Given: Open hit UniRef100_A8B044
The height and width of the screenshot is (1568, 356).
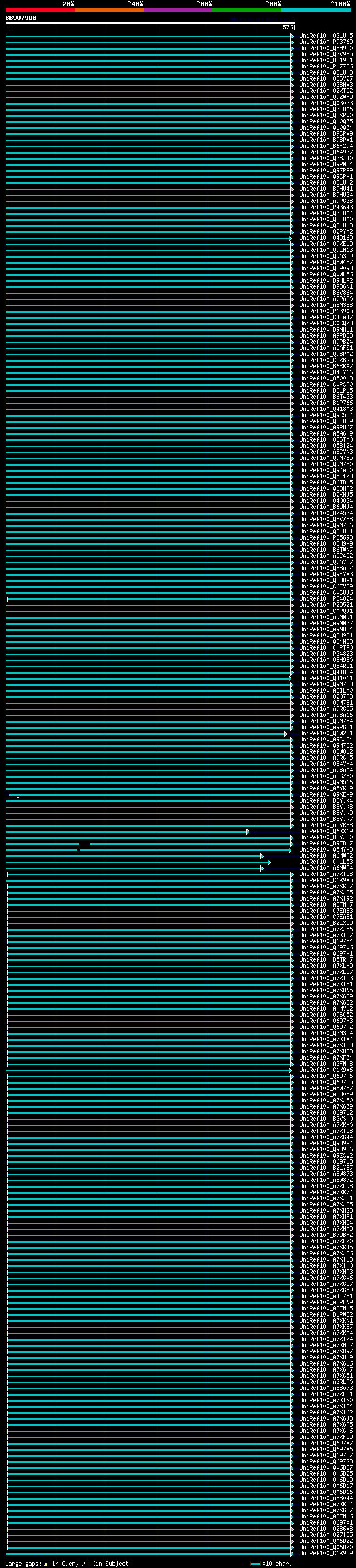Looking at the screenshot, I should [x=326, y=1498].
